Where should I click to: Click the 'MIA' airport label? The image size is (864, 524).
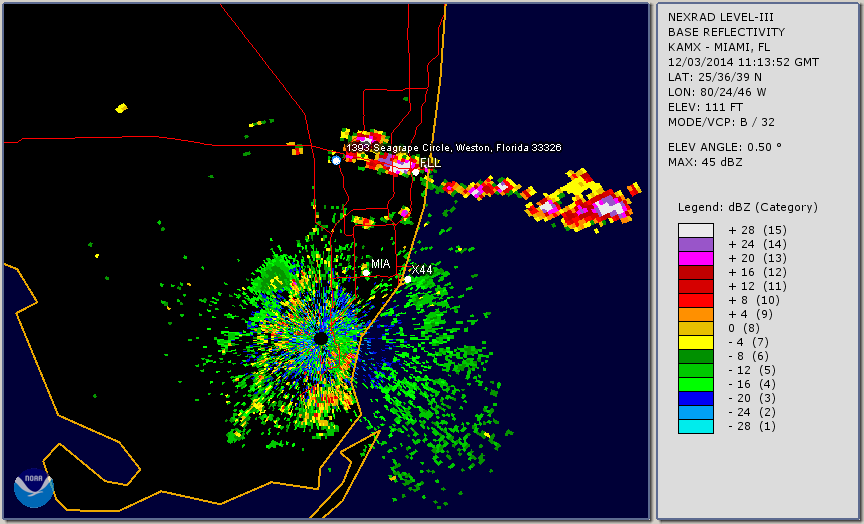(x=380, y=264)
